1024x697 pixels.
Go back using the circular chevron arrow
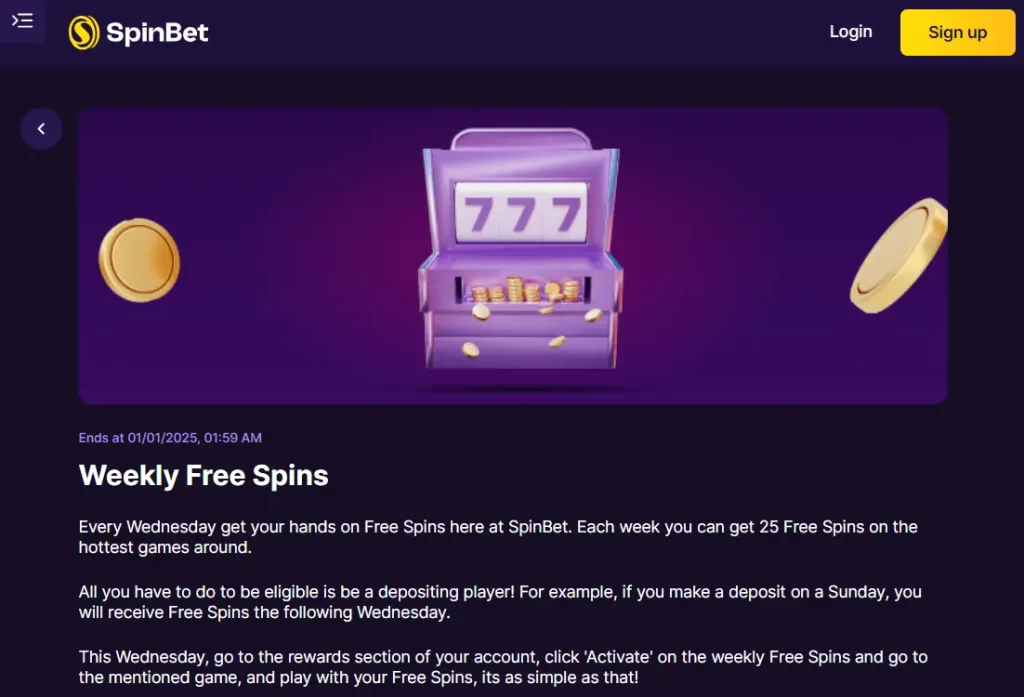[x=41, y=128]
